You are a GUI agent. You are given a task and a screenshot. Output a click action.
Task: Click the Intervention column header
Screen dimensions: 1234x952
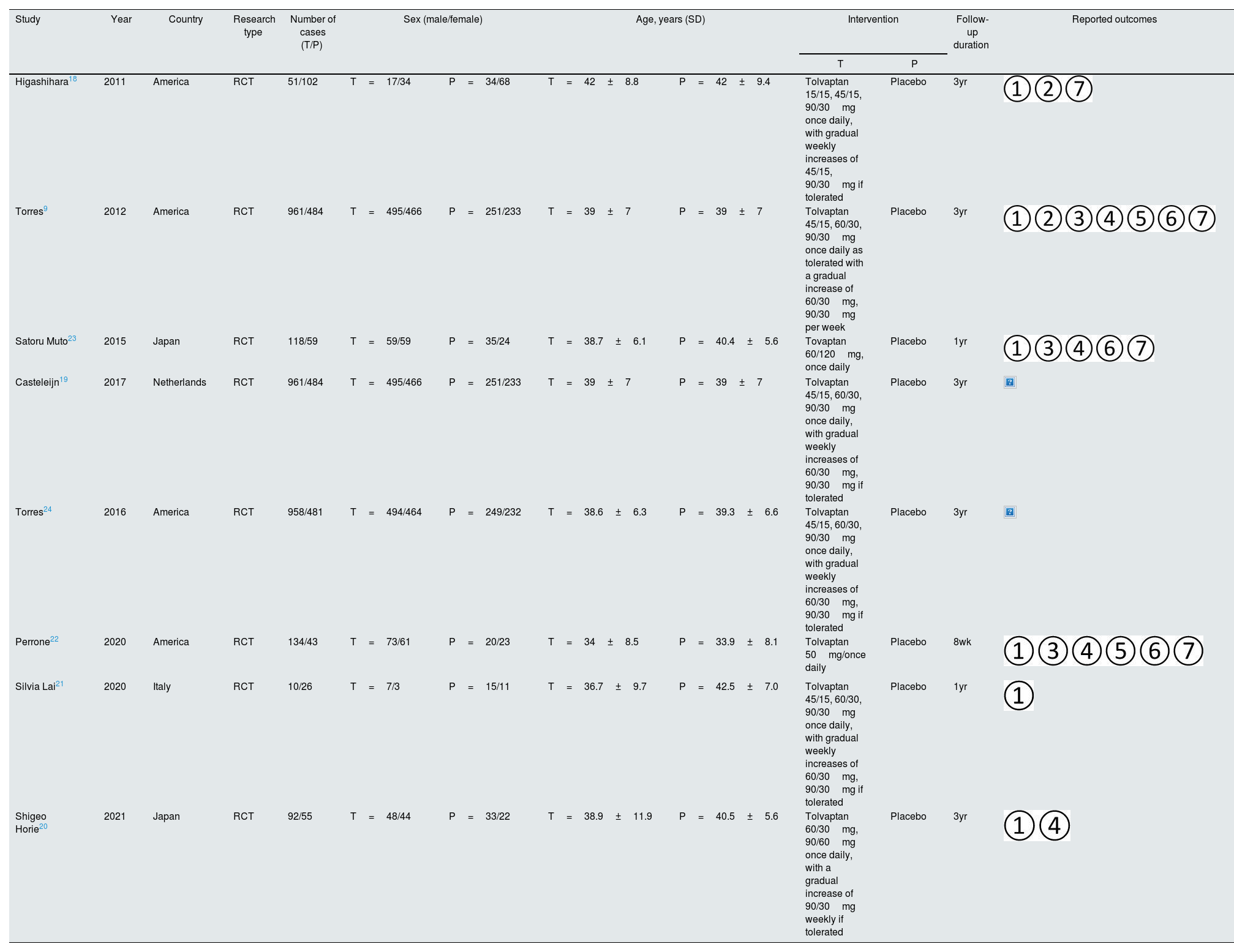tap(872, 20)
